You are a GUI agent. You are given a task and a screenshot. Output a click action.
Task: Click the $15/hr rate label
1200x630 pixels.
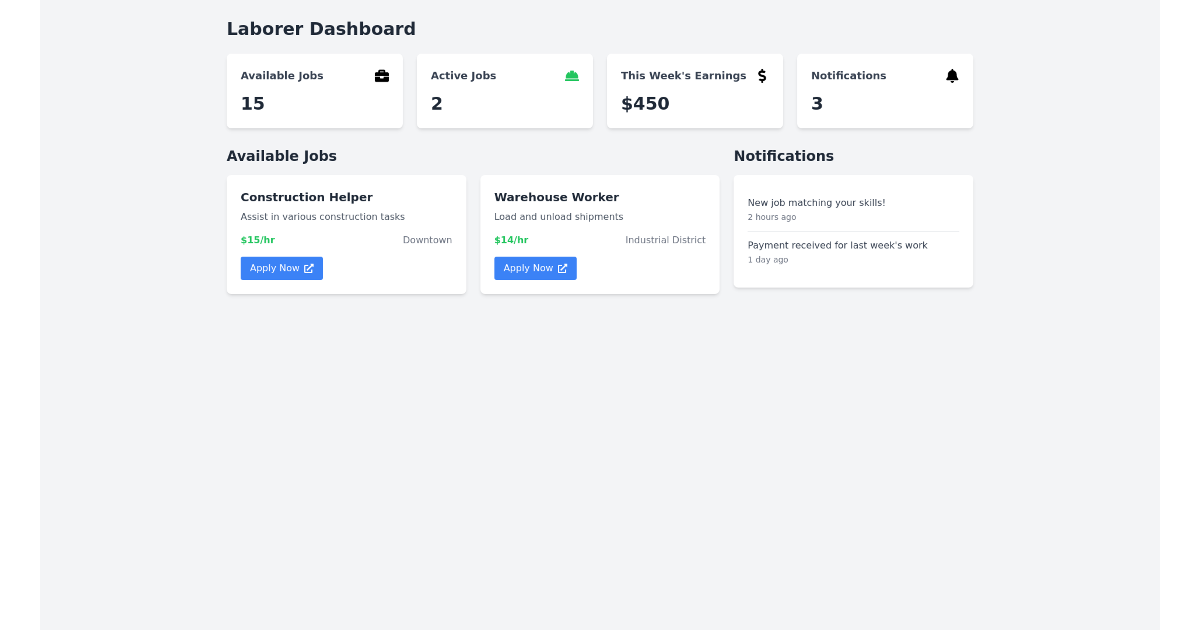point(257,240)
